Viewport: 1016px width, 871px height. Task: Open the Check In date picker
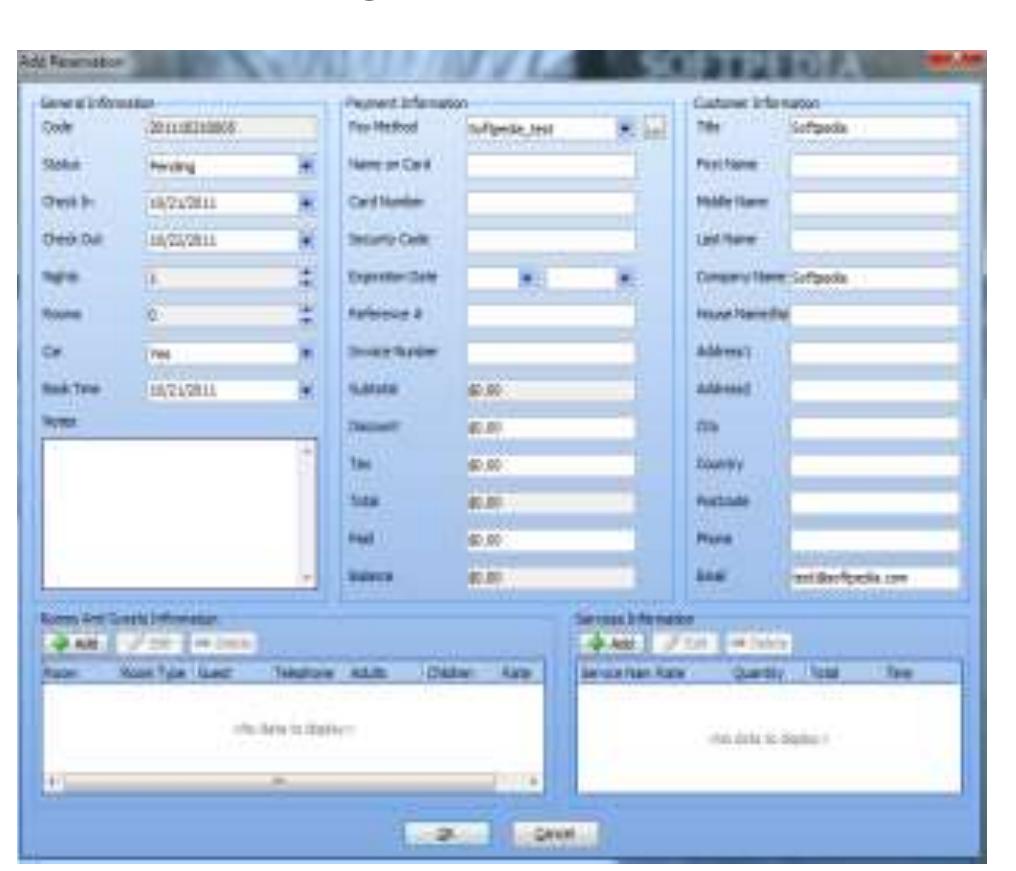(307, 203)
